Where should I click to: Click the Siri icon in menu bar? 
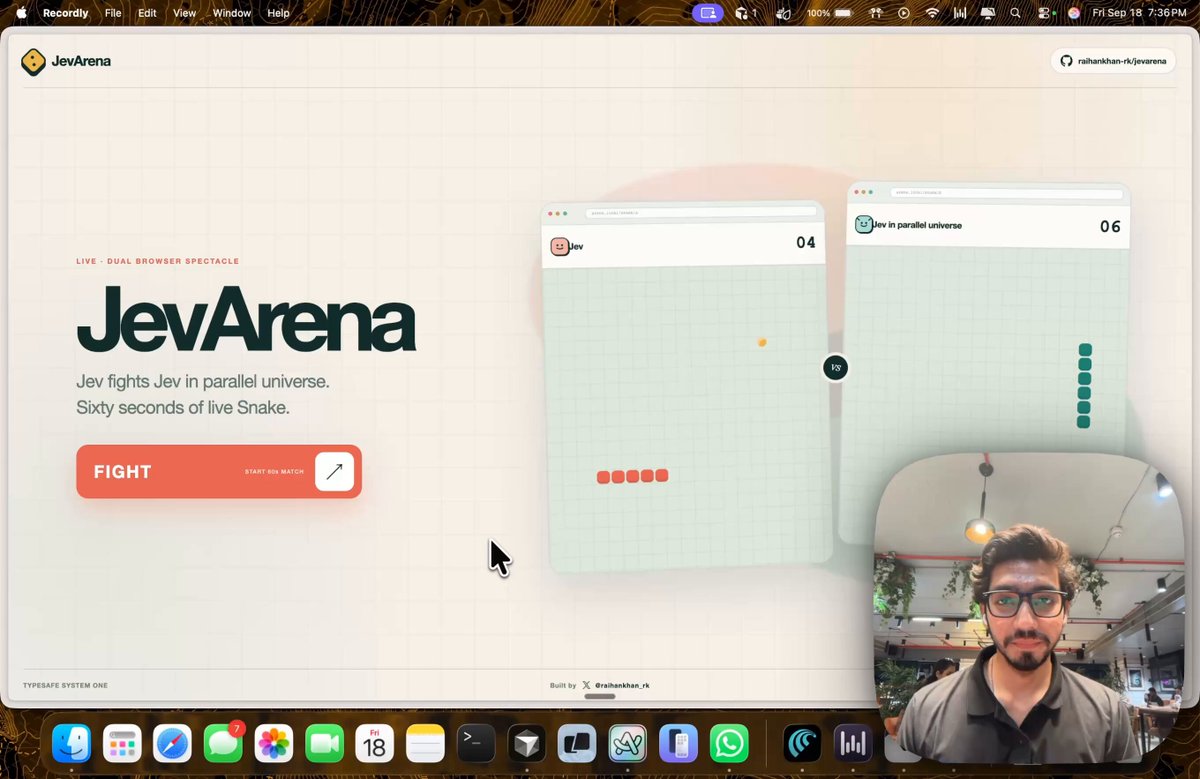pyautogui.click(x=1074, y=13)
